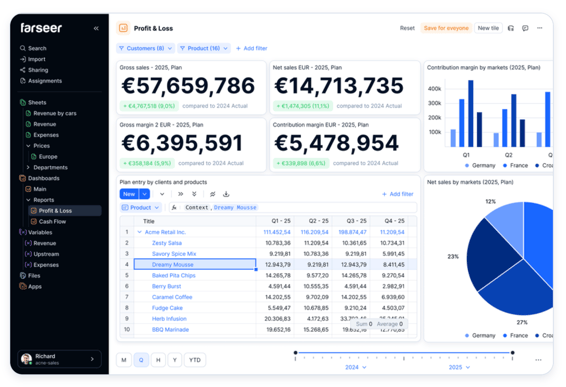Switch to half-year H granularity
566x387 pixels.
click(x=158, y=360)
